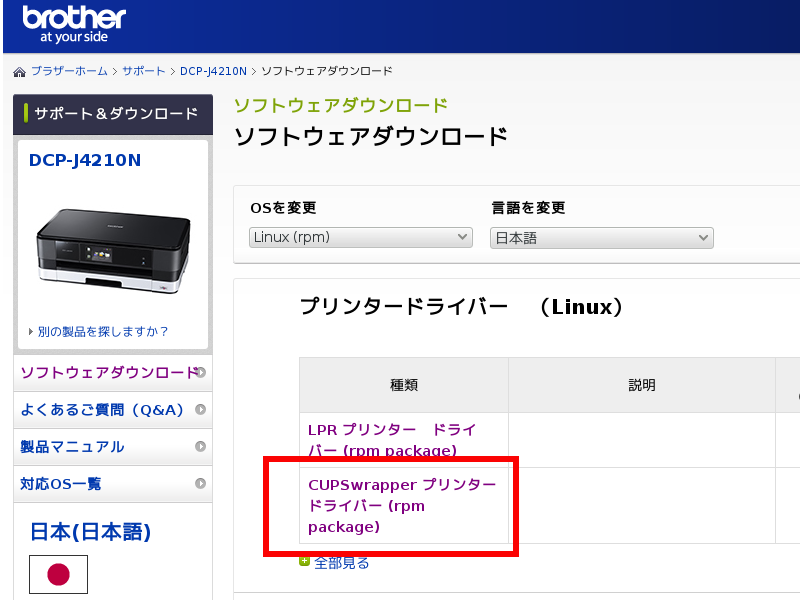Viewport: 800px width, 600px height.
Task: Open よくあるご質問 (Q&A) sidebar item
Action: click(102, 409)
